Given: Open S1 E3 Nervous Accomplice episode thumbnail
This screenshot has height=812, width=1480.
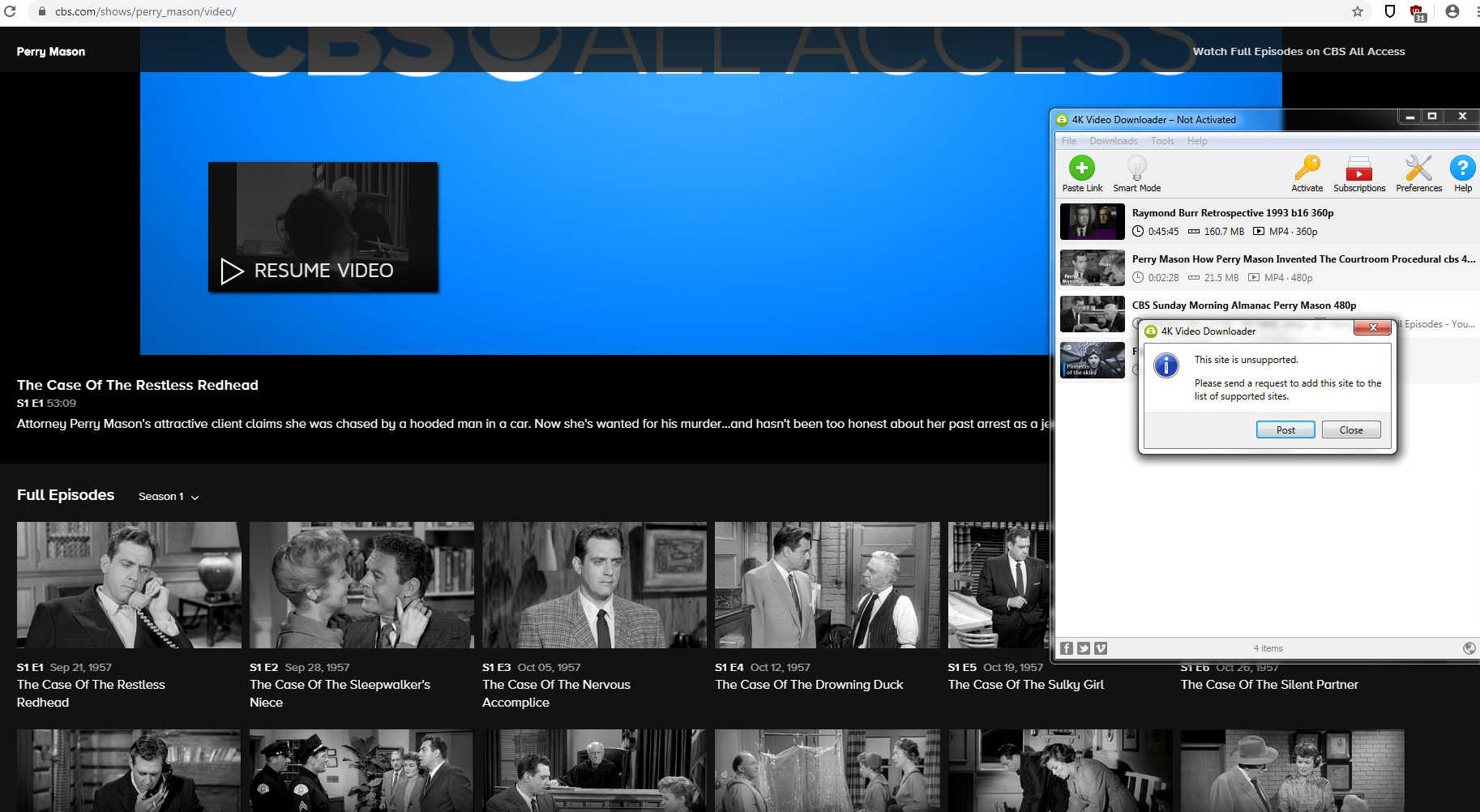Looking at the screenshot, I should [594, 585].
